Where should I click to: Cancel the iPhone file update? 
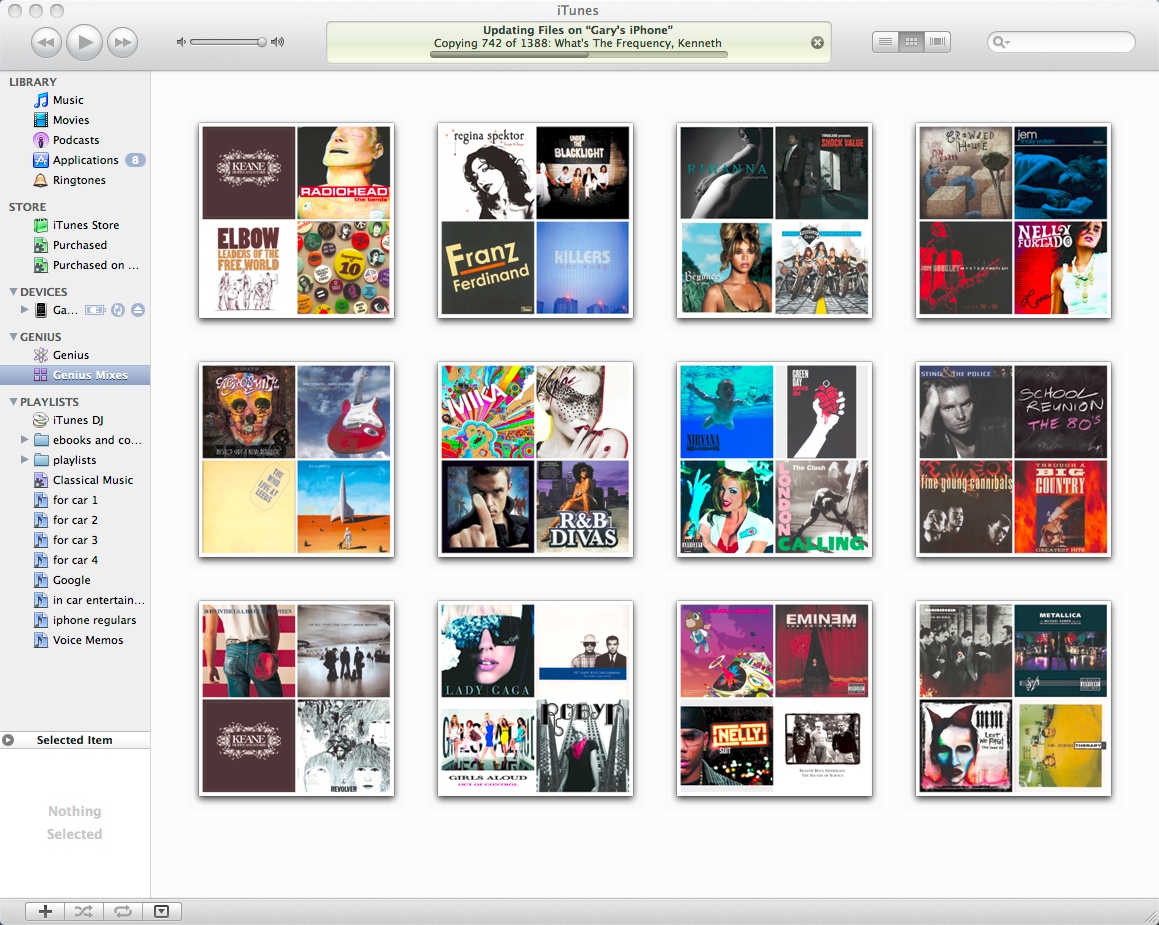pos(817,43)
